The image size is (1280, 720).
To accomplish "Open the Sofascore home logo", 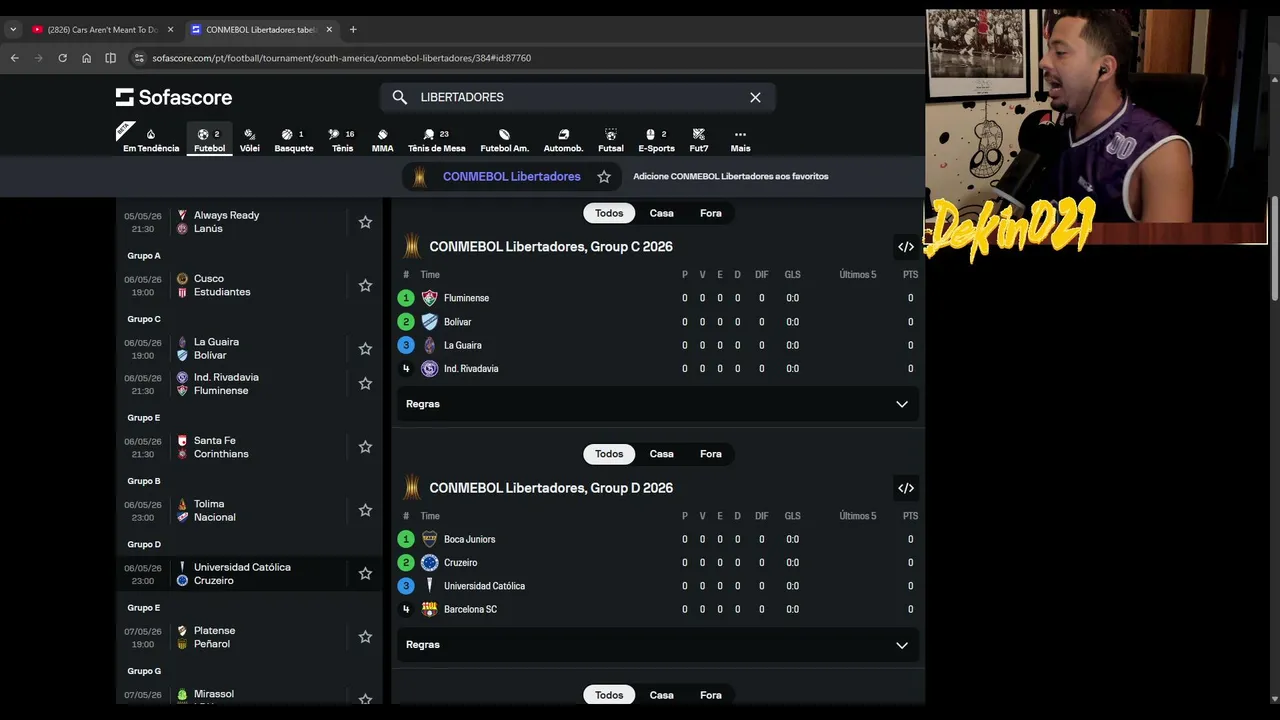I will 174,97.
